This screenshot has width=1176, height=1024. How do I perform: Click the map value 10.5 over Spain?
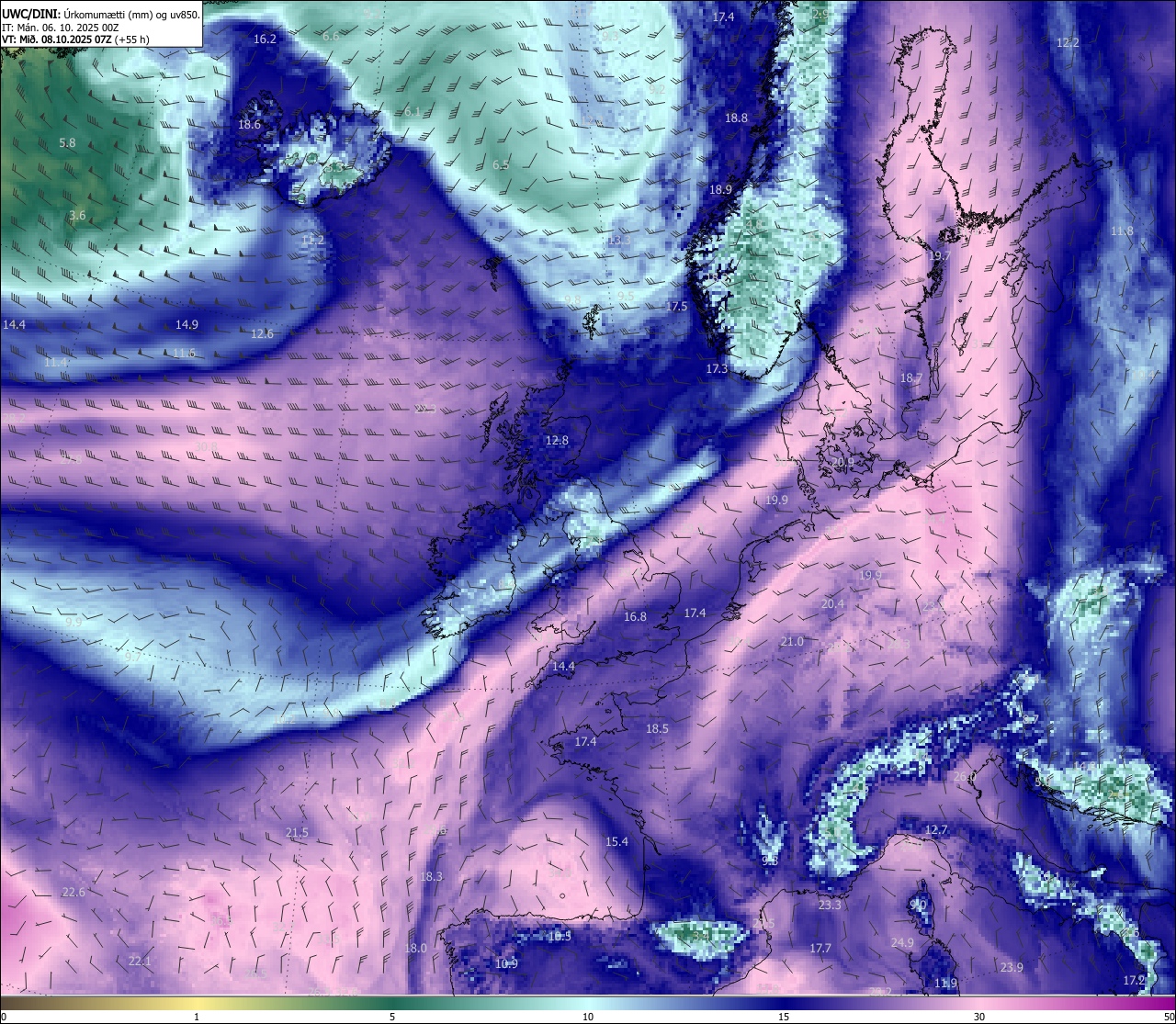560,936
